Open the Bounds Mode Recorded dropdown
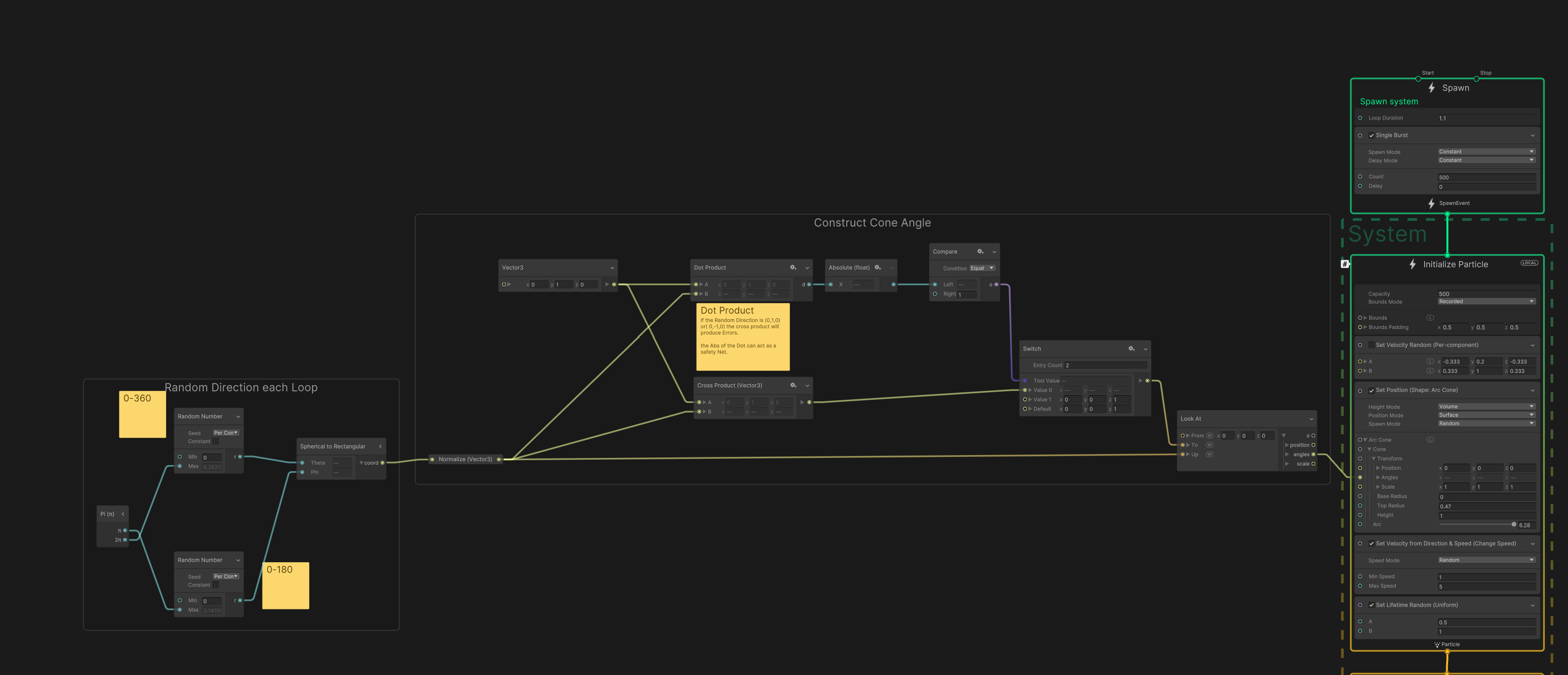 coord(1486,301)
